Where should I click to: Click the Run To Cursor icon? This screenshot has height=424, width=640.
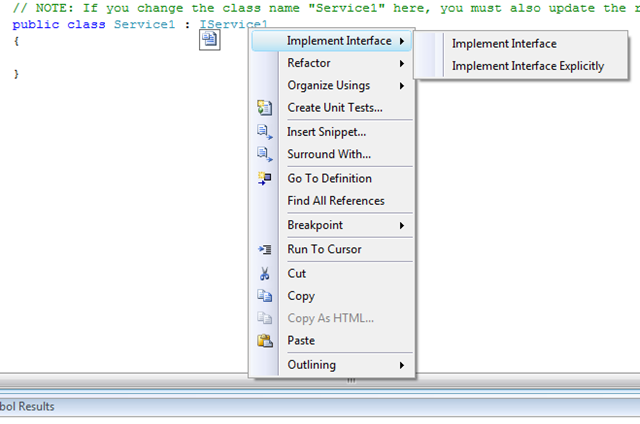[264, 249]
